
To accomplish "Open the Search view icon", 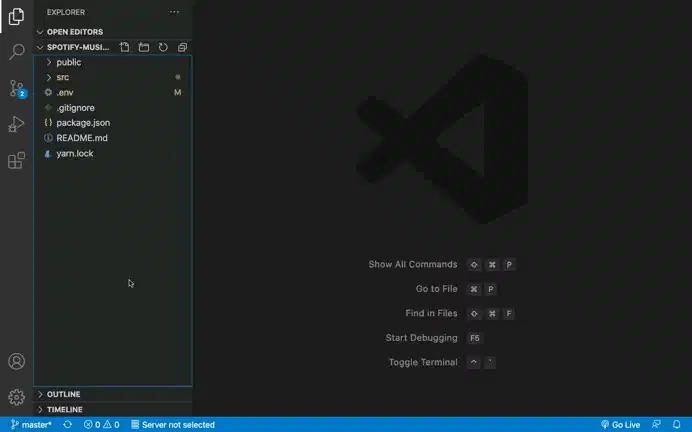I will pos(16,52).
